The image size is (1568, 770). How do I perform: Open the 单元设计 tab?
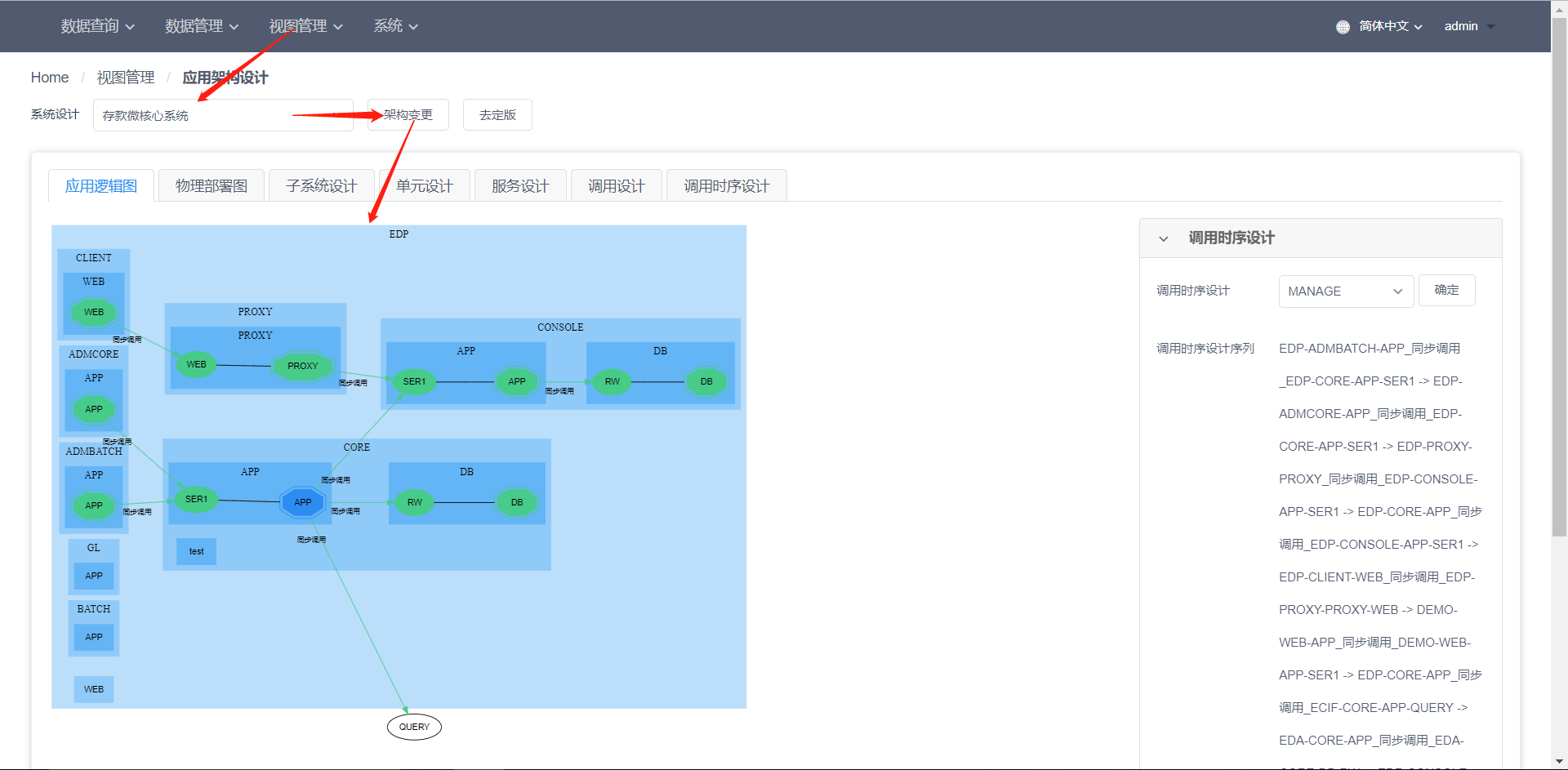pos(425,186)
